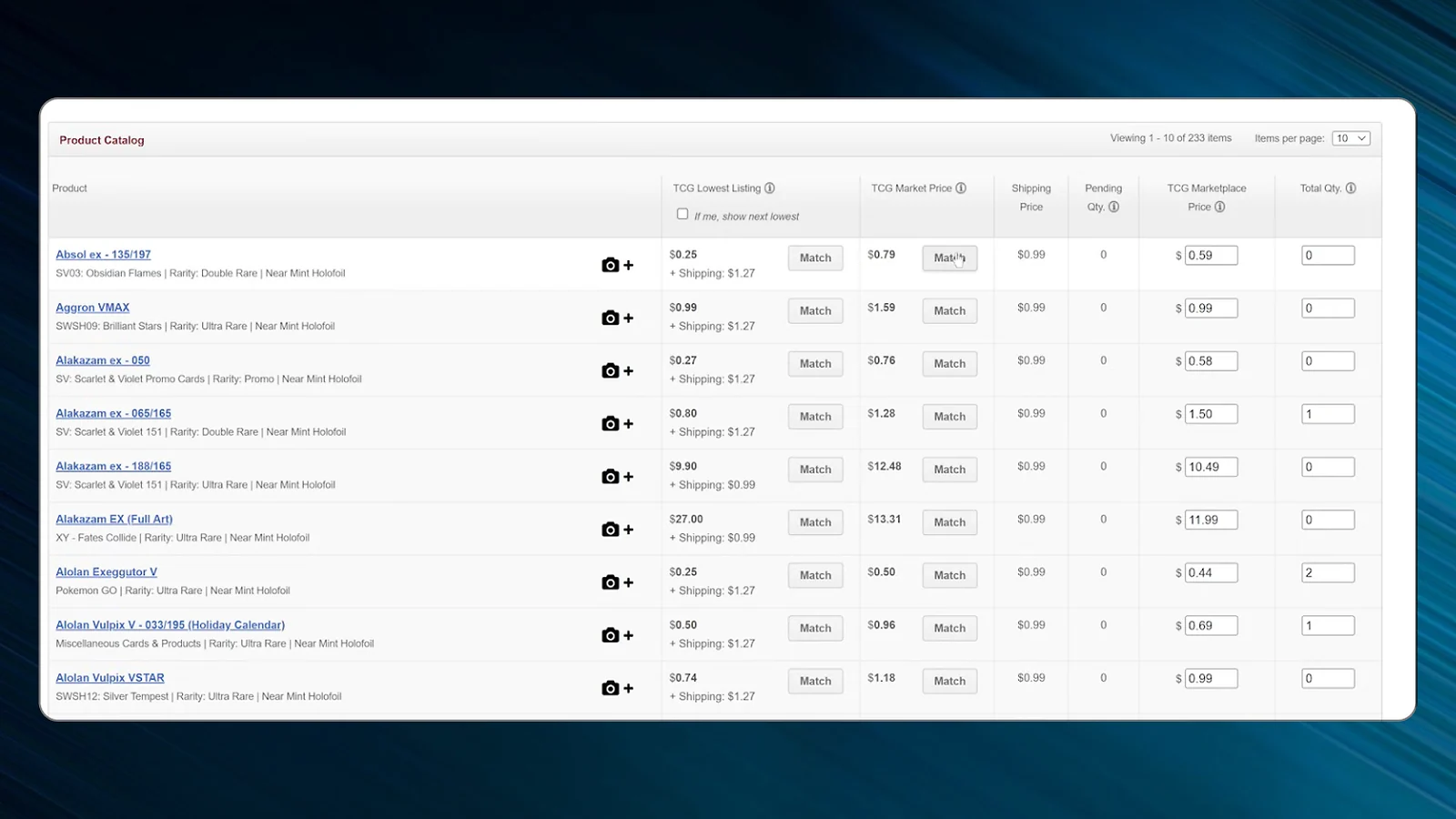Click the plus icon beside Aggron VMAX camera
The height and width of the screenshot is (819, 1456).
[x=628, y=318]
